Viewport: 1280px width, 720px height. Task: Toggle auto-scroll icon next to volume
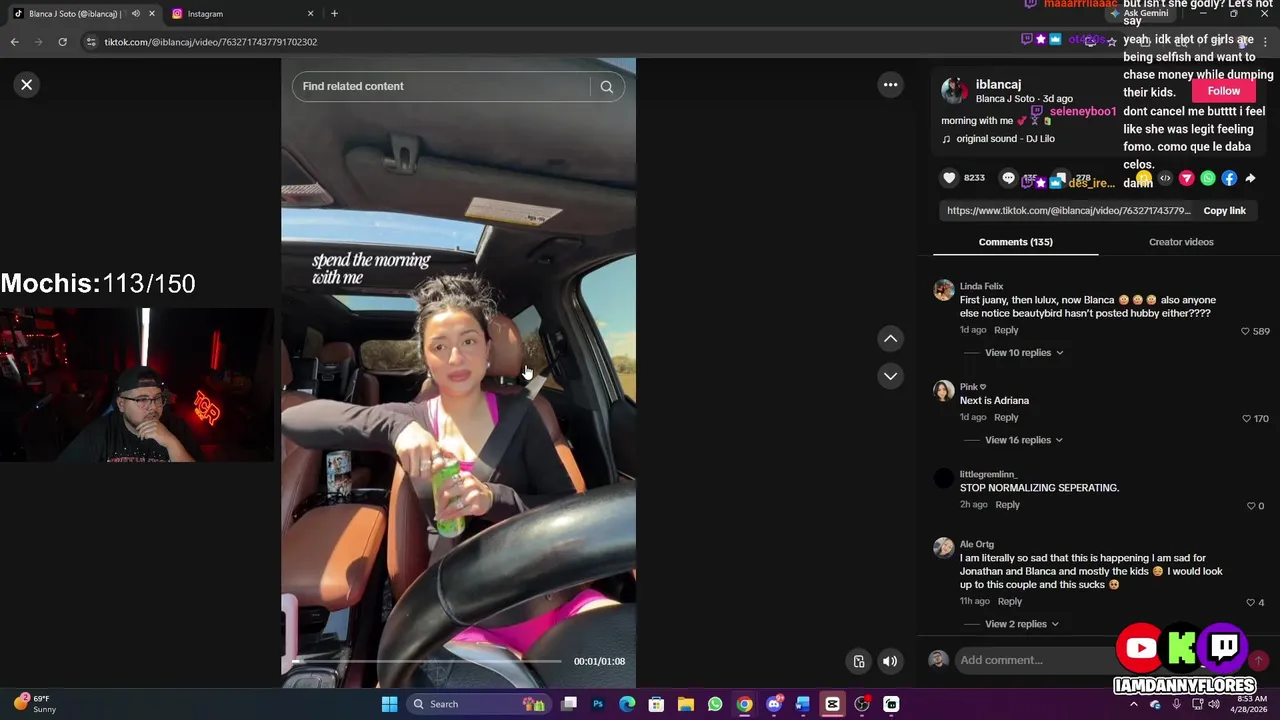coord(858,661)
